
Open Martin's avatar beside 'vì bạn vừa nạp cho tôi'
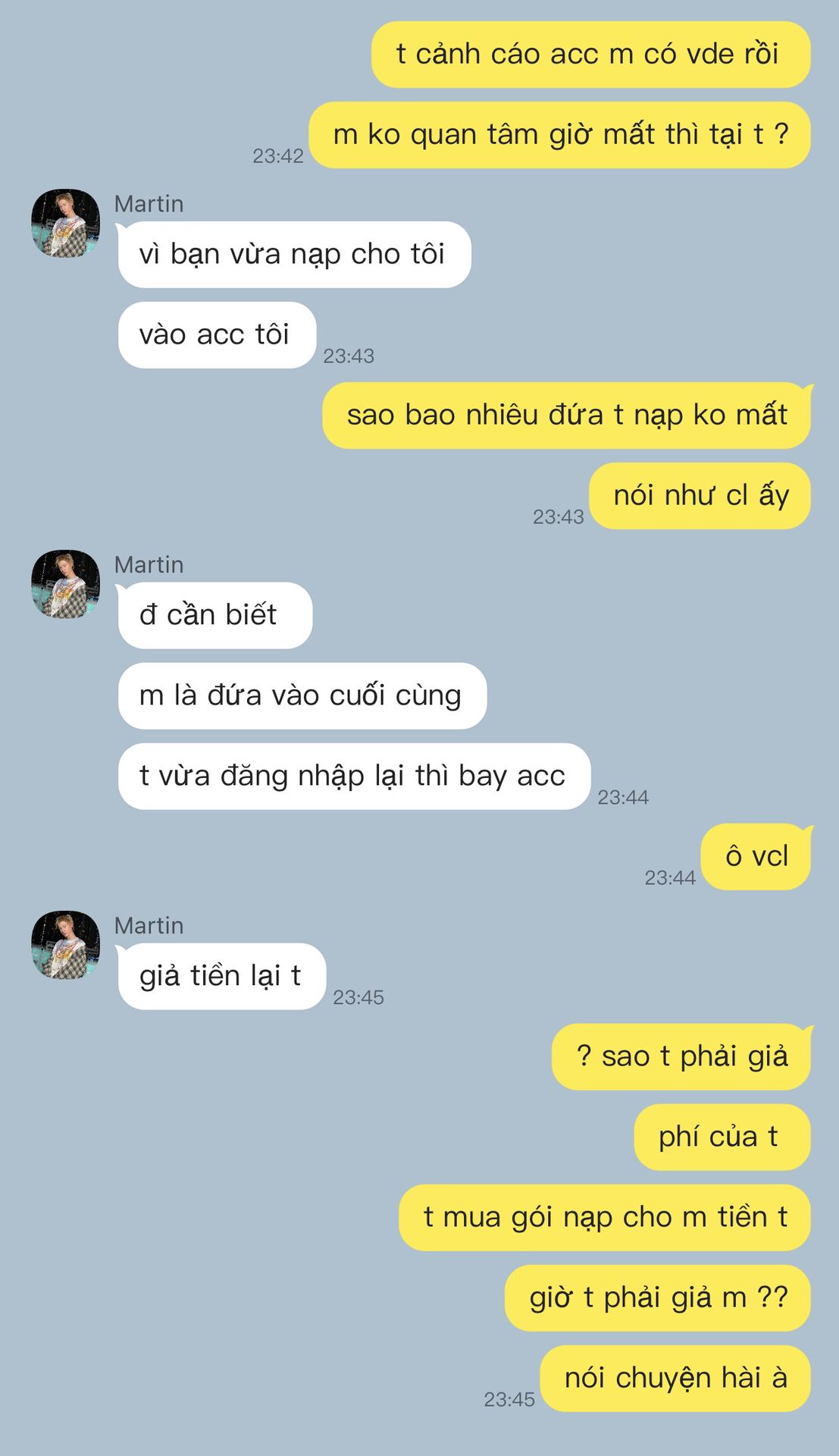click(65, 224)
